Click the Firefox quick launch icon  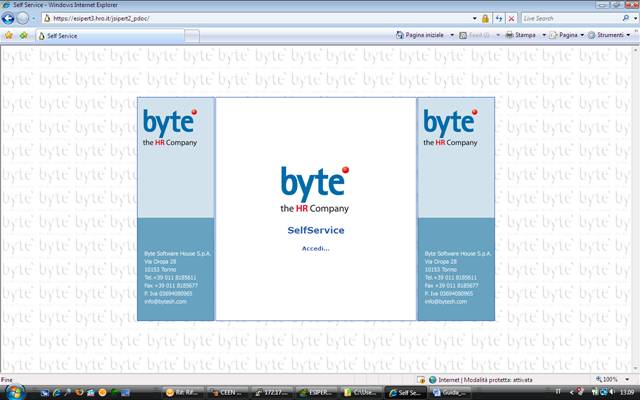point(79,393)
